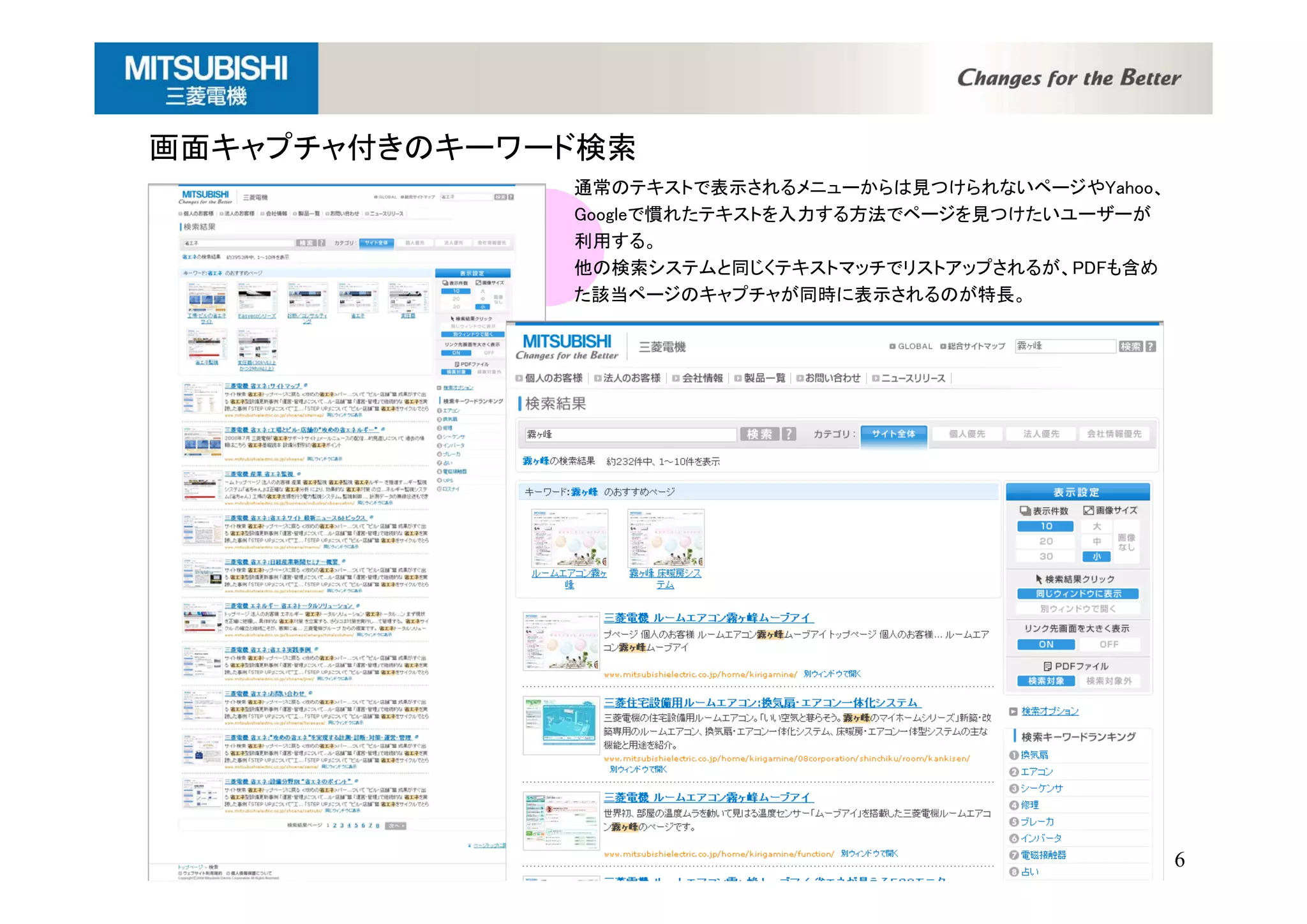Click the PDFファイル document icon
Viewport: 1307px width, 924px height.
pyautogui.click(x=1047, y=666)
